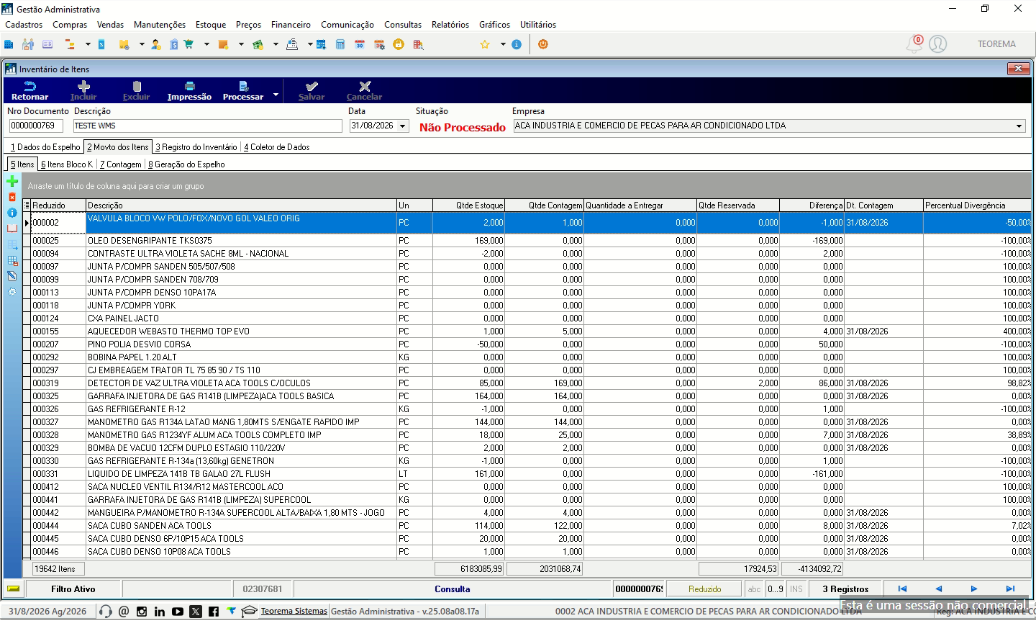The image size is (1036, 620).
Task: Expand the green money dropdown arrow
Action: pyautogui.click(x=275, y=44)
